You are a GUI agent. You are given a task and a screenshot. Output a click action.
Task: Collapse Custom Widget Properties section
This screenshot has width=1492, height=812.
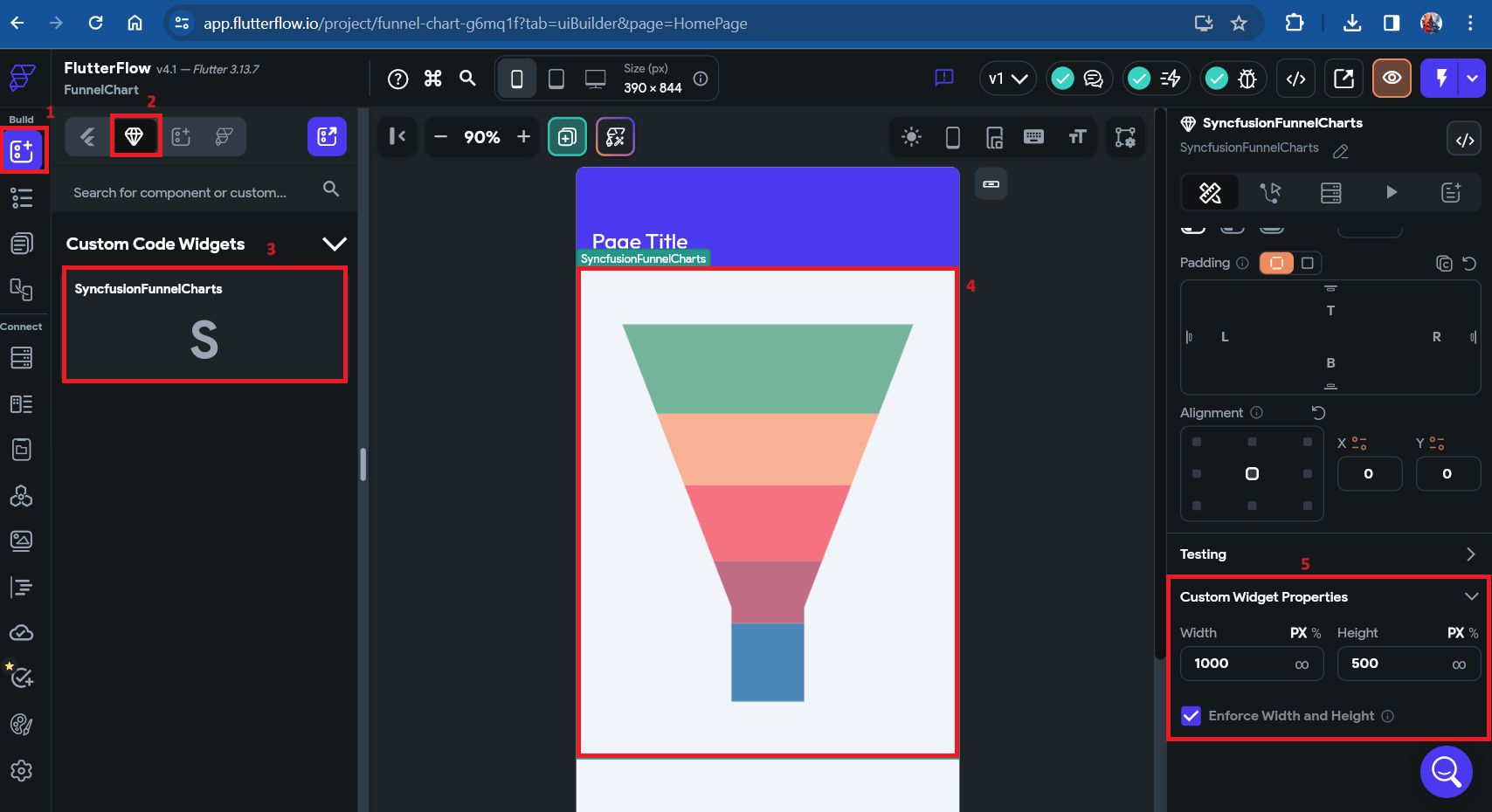(x=1471, y=597)
